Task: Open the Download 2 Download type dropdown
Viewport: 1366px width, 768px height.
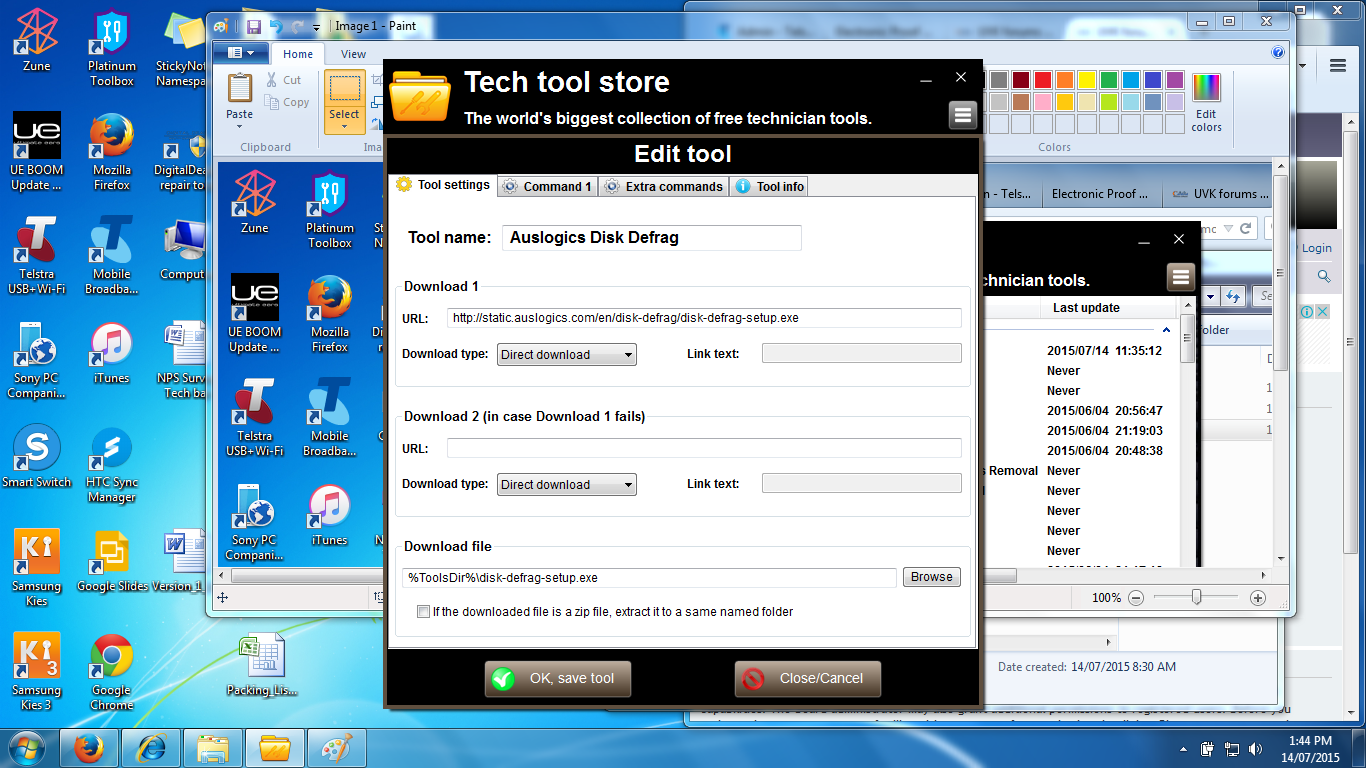Action: 566,484
